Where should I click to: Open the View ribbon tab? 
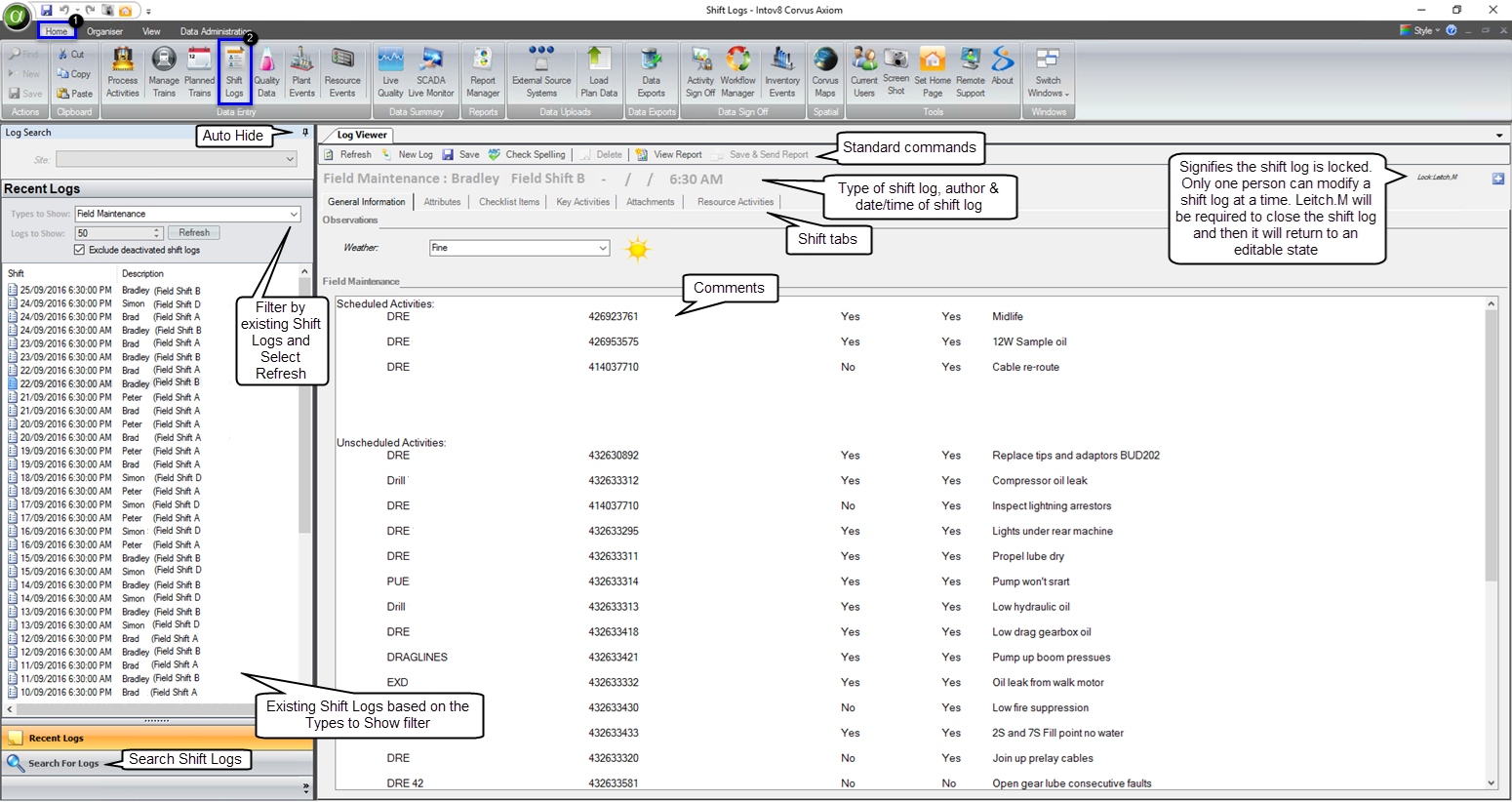[151, 31]
